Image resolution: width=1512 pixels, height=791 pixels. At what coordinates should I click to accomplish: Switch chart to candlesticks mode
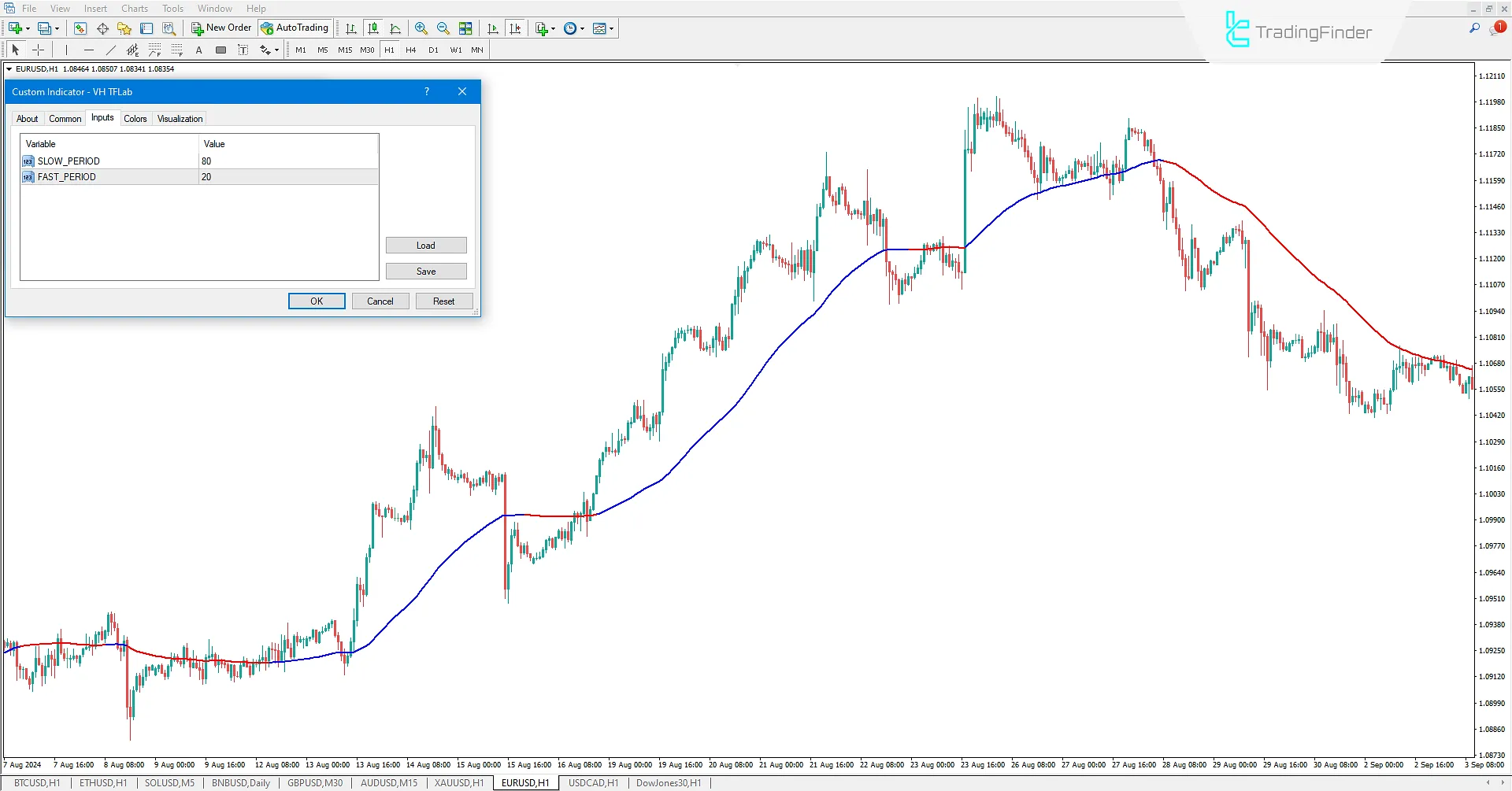click(x=373, y=28)
